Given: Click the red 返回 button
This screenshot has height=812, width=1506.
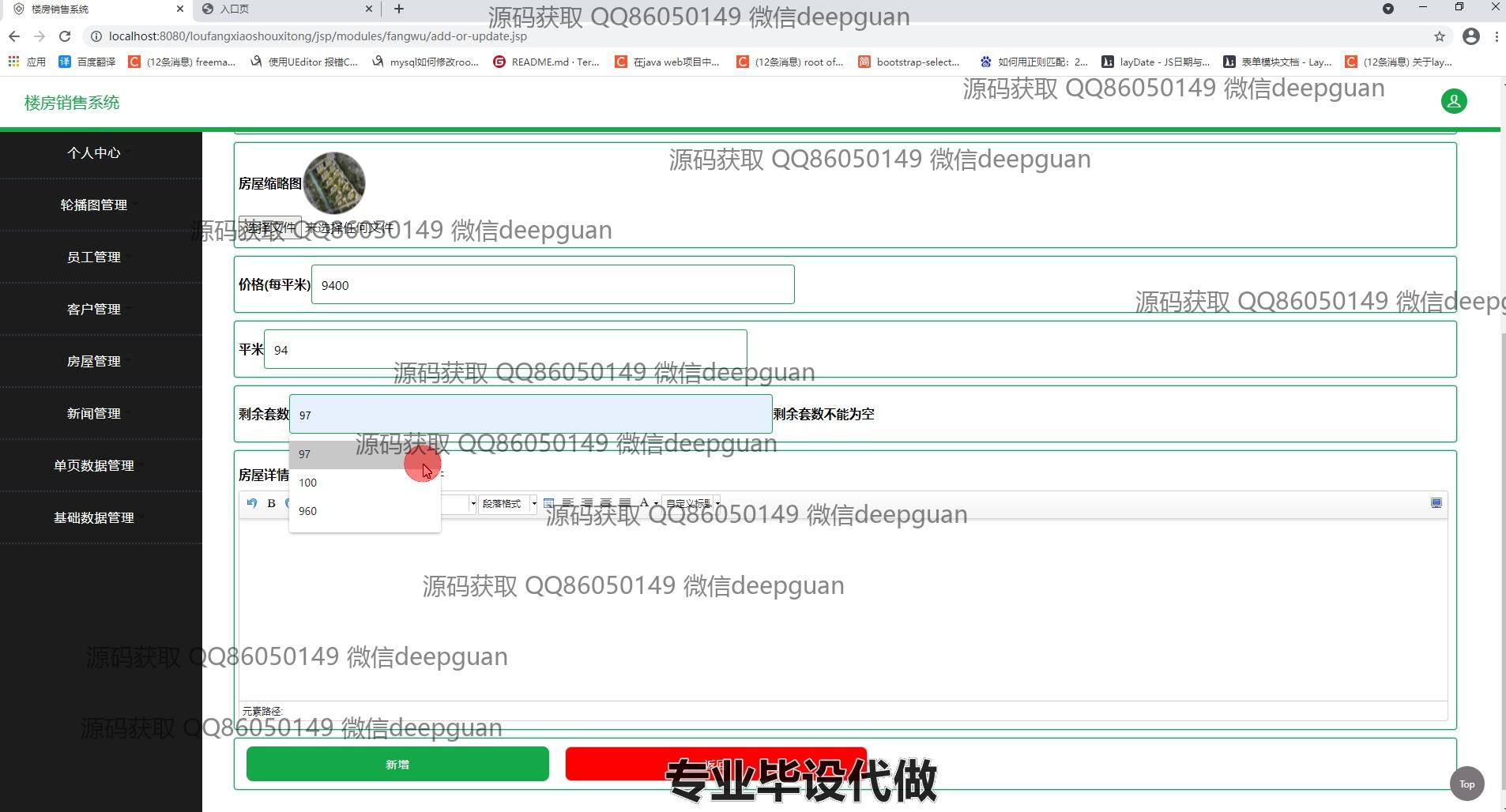Looking at the screenshot, I should [716, 764].
